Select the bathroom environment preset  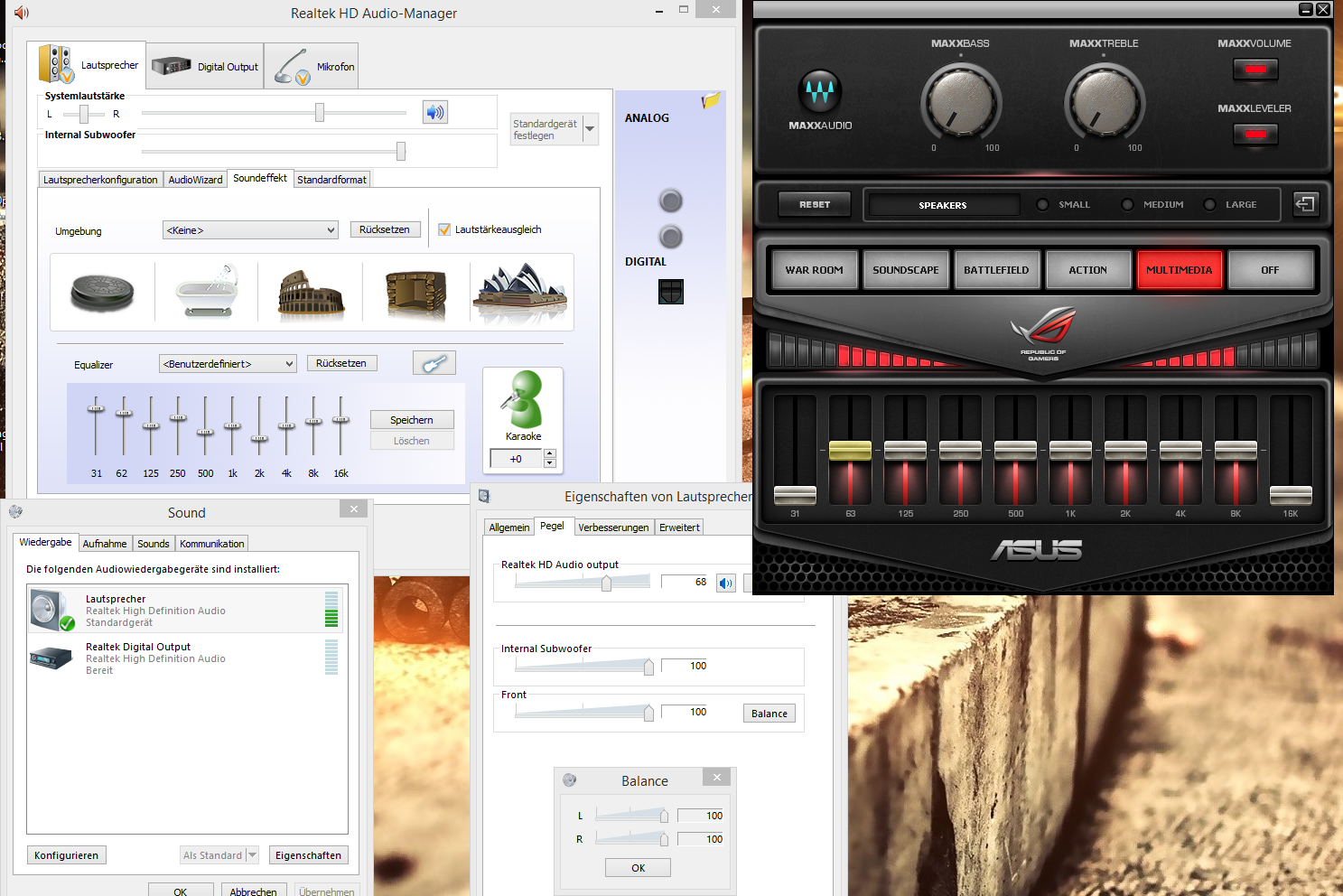[207, 292]
